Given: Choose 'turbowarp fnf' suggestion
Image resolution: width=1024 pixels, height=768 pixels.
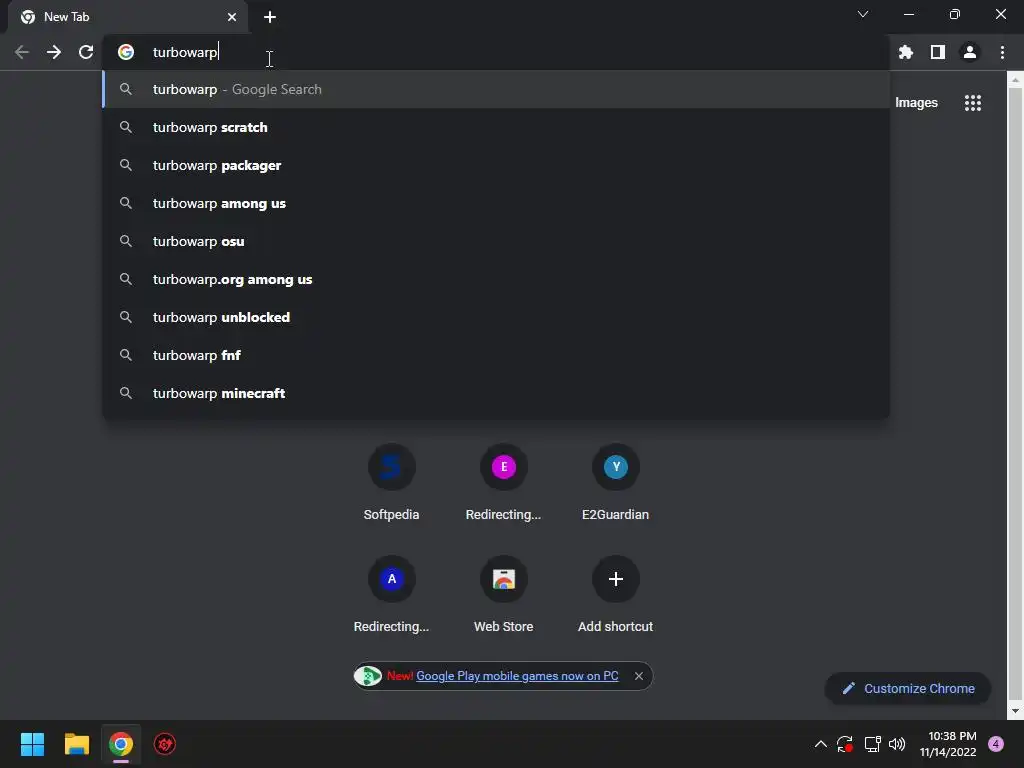Looking at the screenshot, I should tap(496, 355).
